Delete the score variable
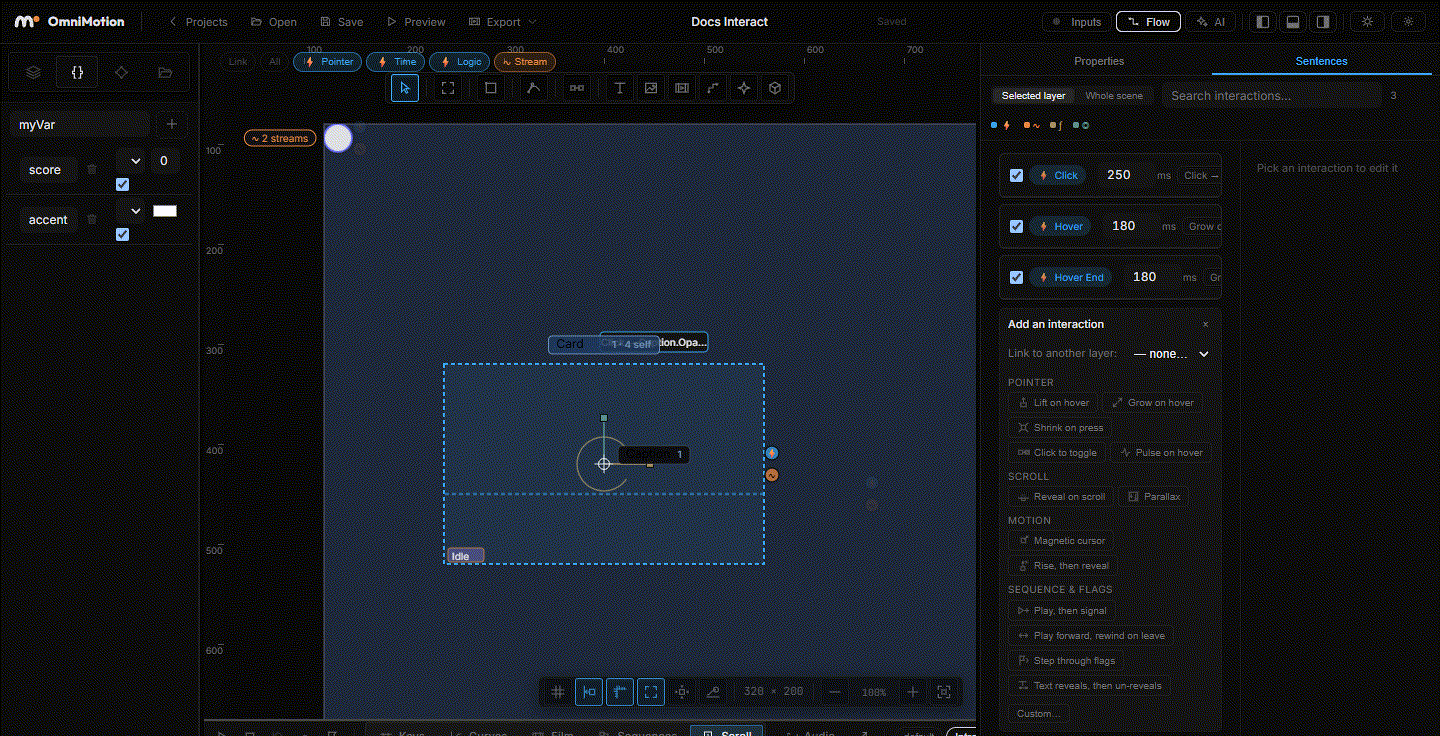The height and width of the screenshot is (736, 1440). tap(92, 170)
